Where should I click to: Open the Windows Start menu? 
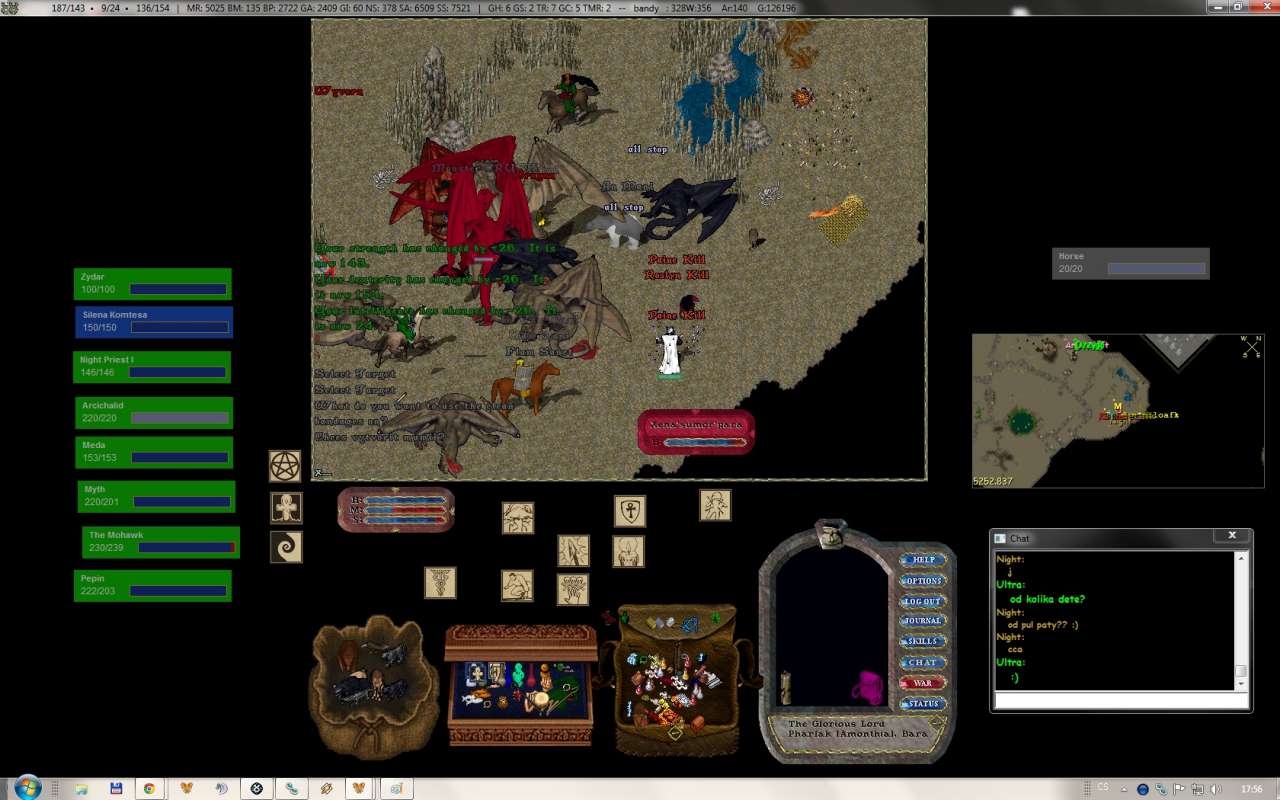click(27, 787)
